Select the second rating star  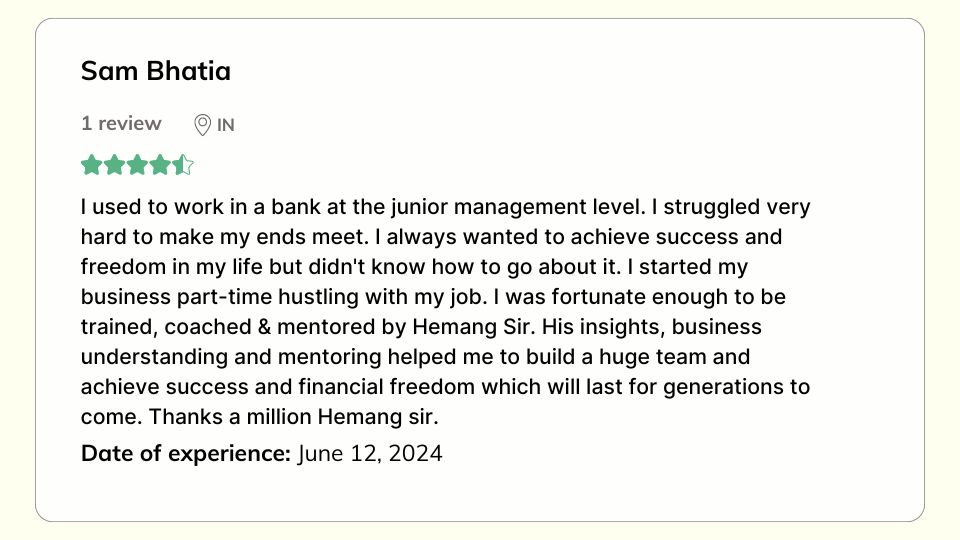pos(115,165)
